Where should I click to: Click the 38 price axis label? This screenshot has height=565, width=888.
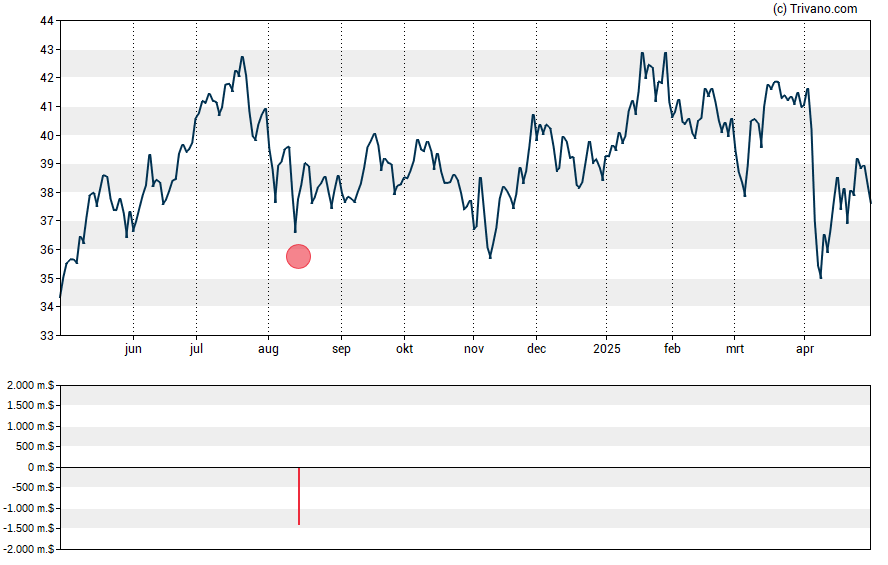pos(47,192)
